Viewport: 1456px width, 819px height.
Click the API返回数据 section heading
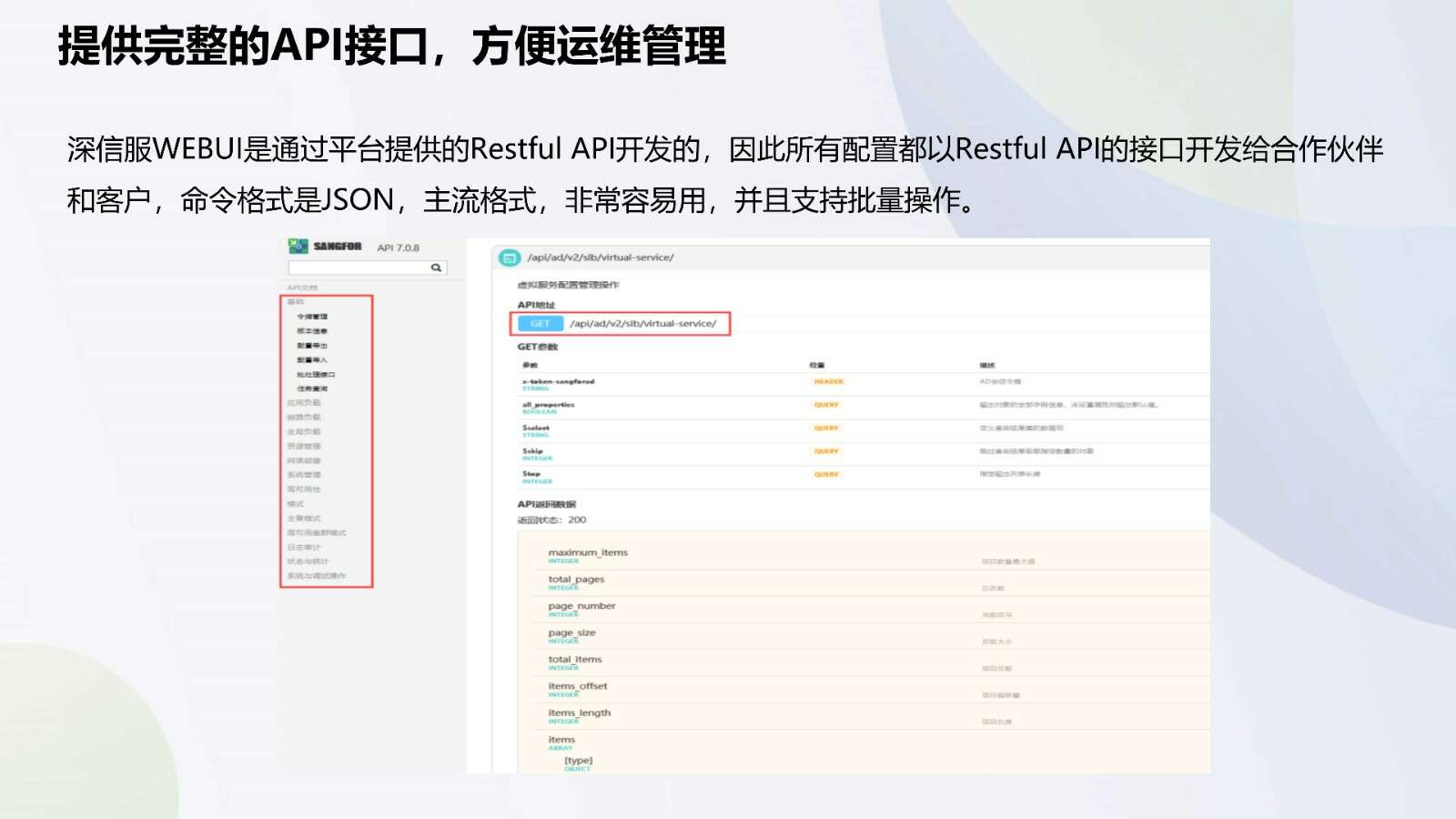coord(546,504)
